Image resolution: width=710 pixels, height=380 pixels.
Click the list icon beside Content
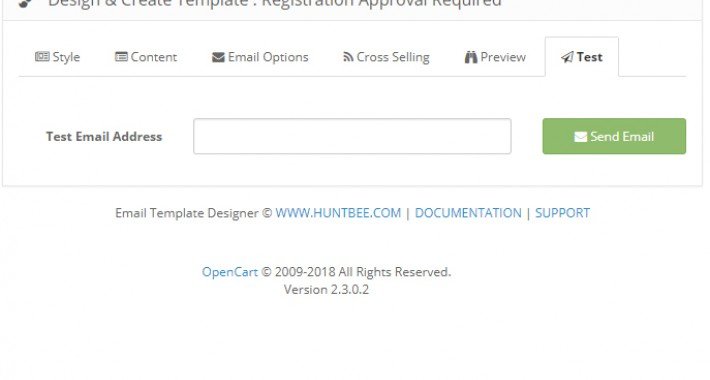(x=121, y=57)
